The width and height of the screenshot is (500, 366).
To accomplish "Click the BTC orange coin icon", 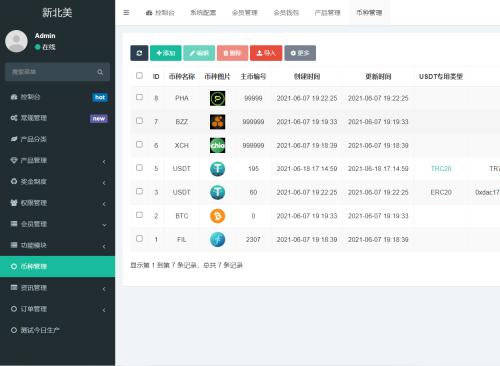I will click(217, 216).
